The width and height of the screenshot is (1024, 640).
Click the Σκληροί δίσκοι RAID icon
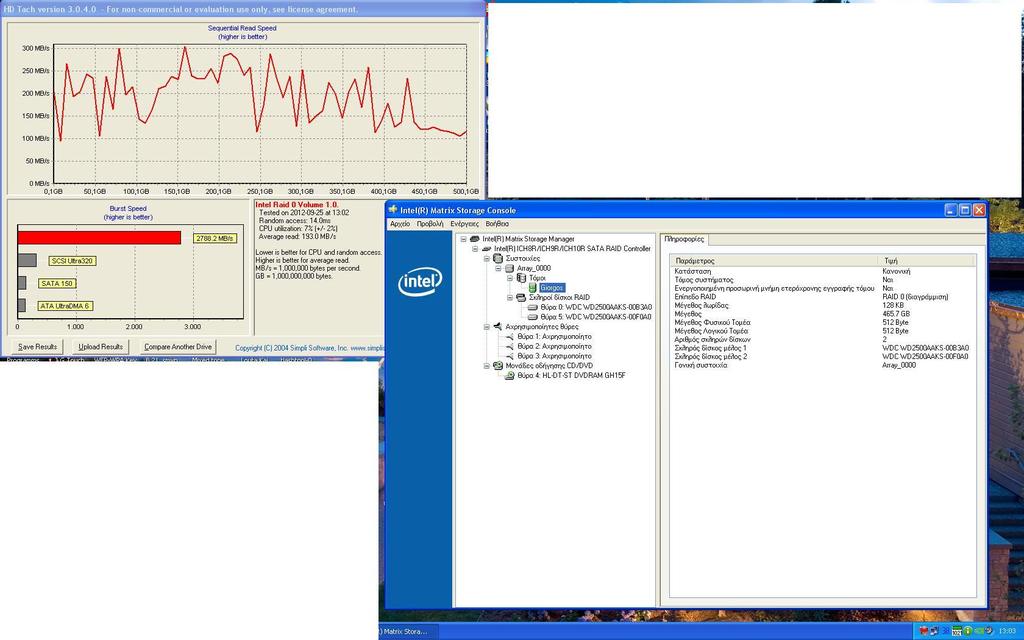521,298
